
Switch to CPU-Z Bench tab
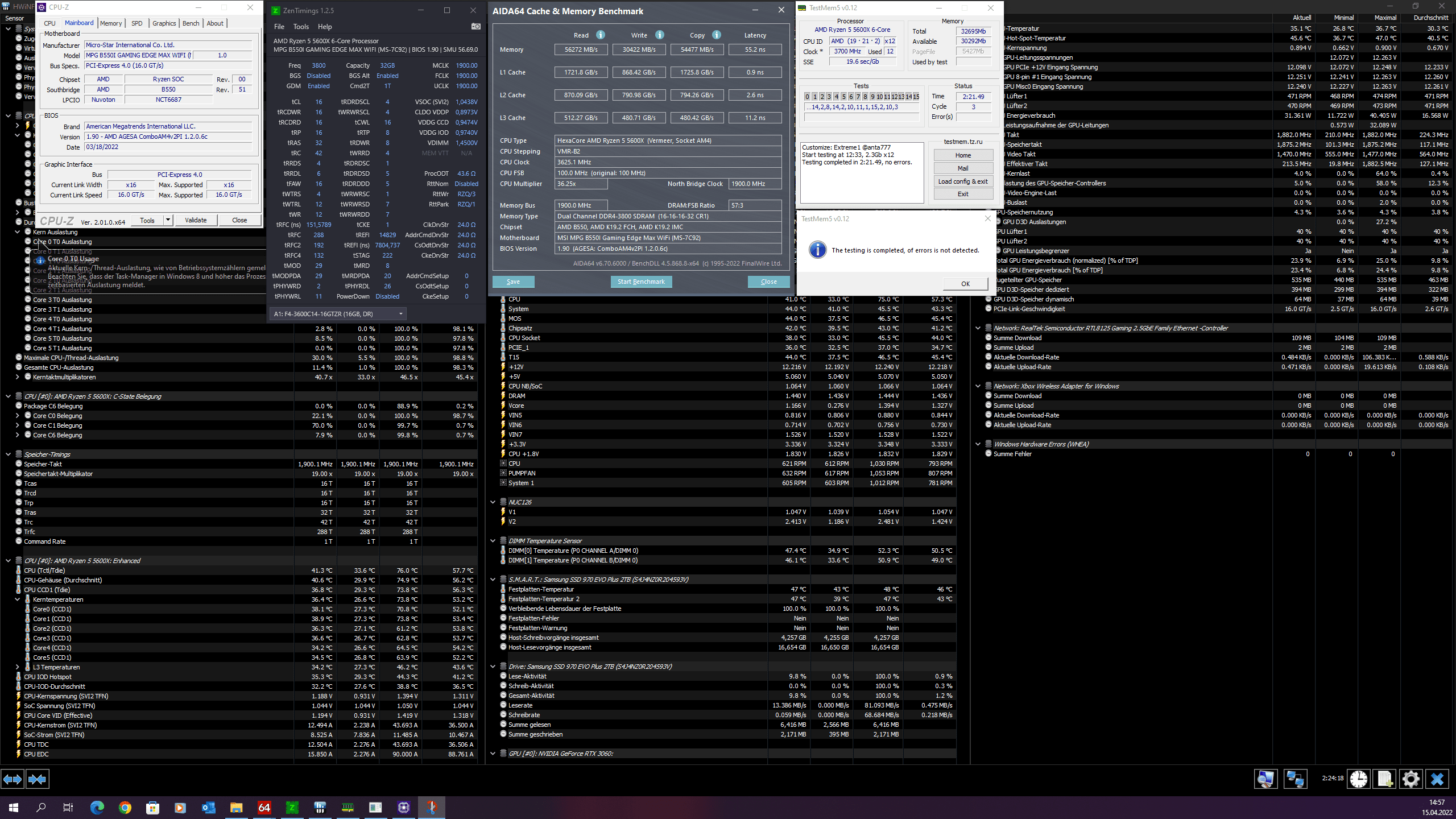[x=191, y=23]
